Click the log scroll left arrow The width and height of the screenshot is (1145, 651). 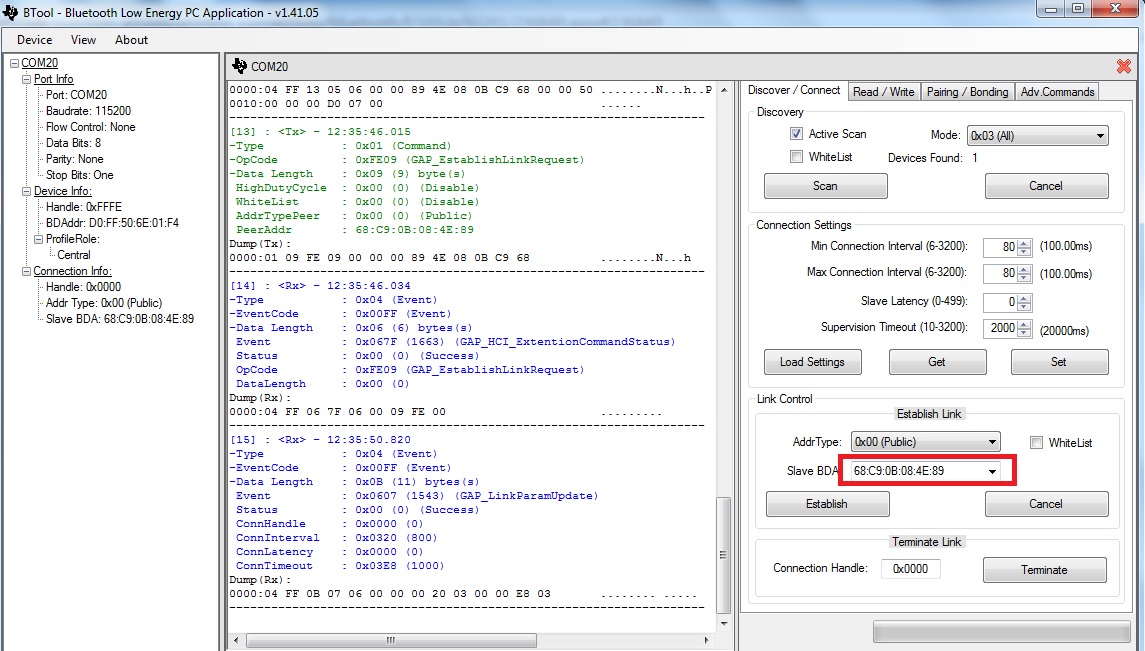[x=236, y=640]
